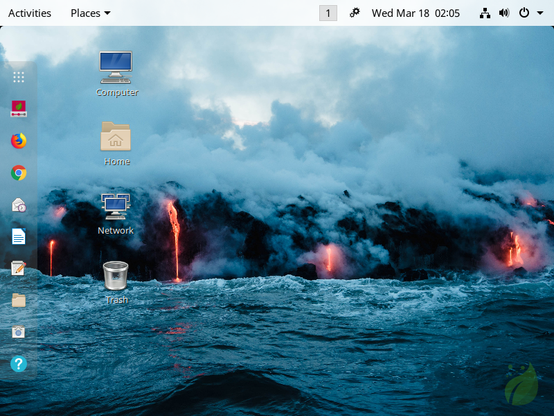
Task: Open the Show Applications grid in the dock
Action: coord(18,77)
